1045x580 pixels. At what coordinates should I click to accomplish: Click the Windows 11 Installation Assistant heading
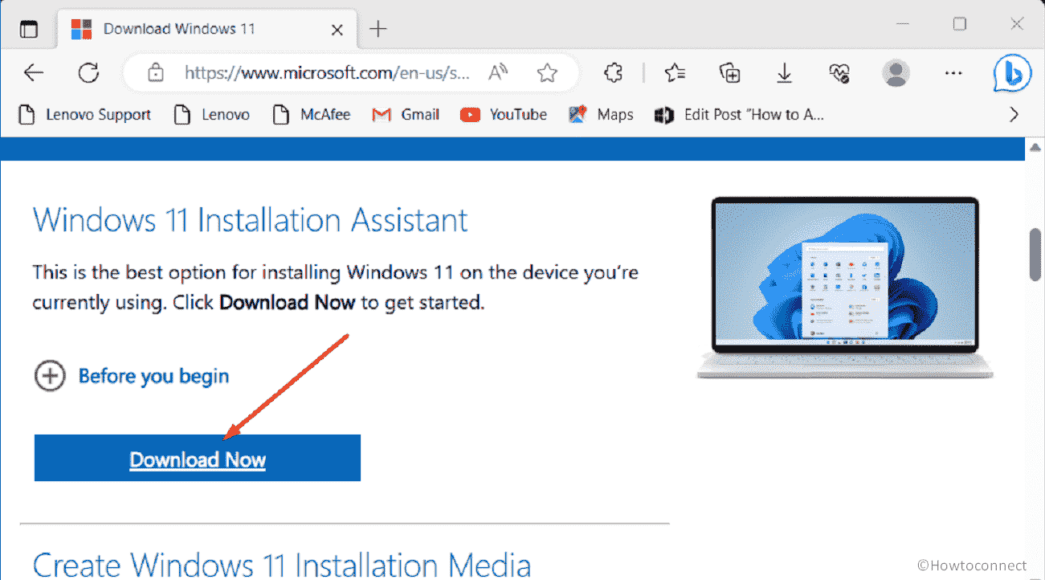tap(250, 220)
